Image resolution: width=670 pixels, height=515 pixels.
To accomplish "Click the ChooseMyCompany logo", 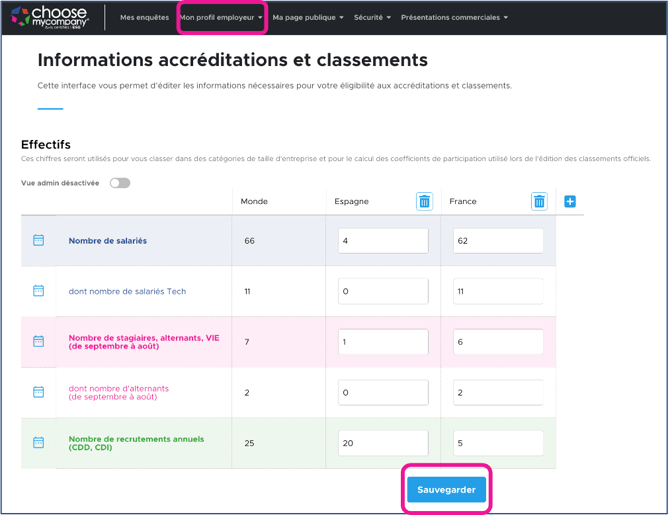I will click(50, 17).
